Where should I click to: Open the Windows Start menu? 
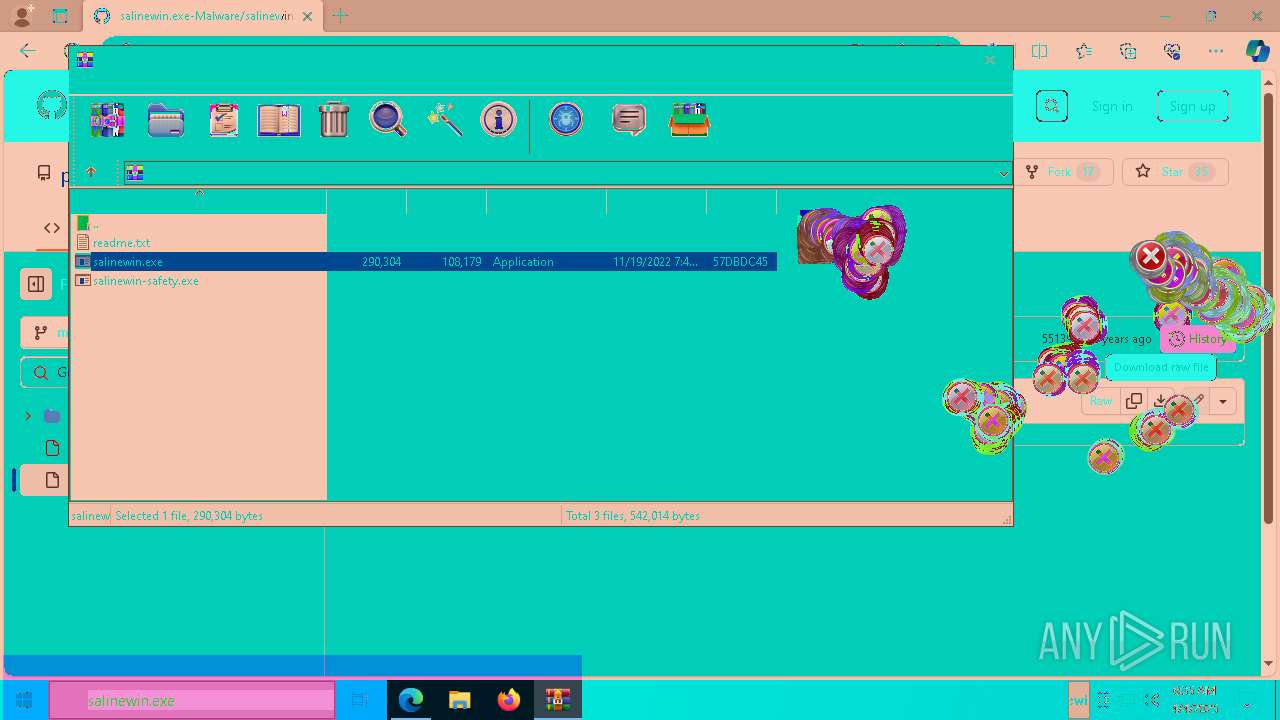(x=24, y=701)
